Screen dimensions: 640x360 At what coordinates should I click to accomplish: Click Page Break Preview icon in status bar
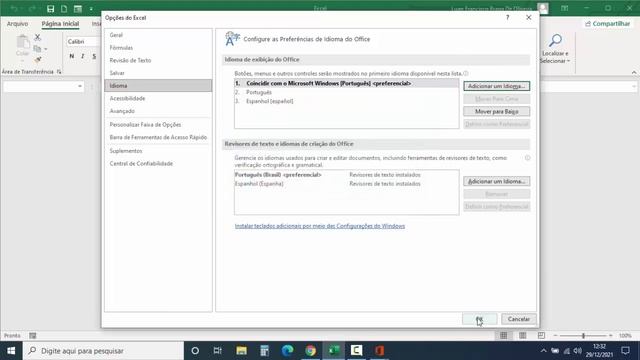tap(541, 336)
